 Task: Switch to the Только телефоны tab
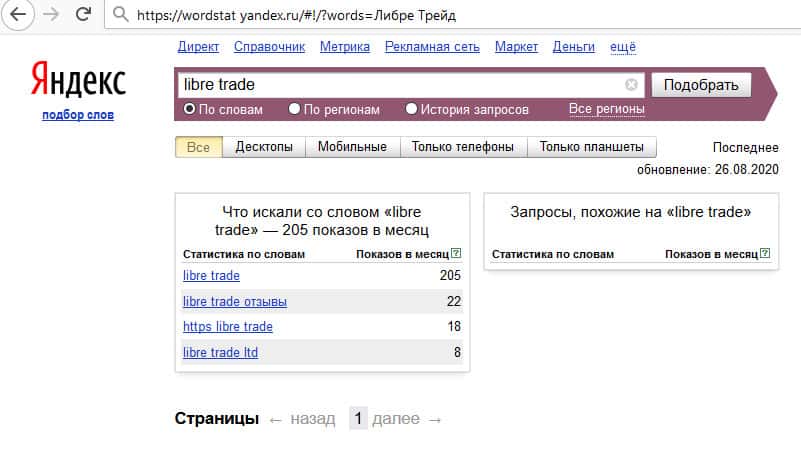click(x=463, y=147)
